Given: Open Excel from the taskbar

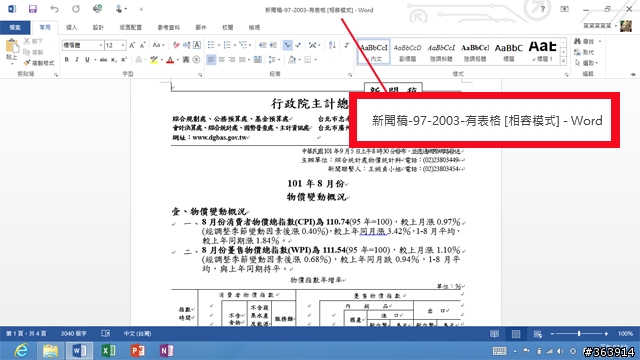Looking at the screenshot, I should pos(109,351).
